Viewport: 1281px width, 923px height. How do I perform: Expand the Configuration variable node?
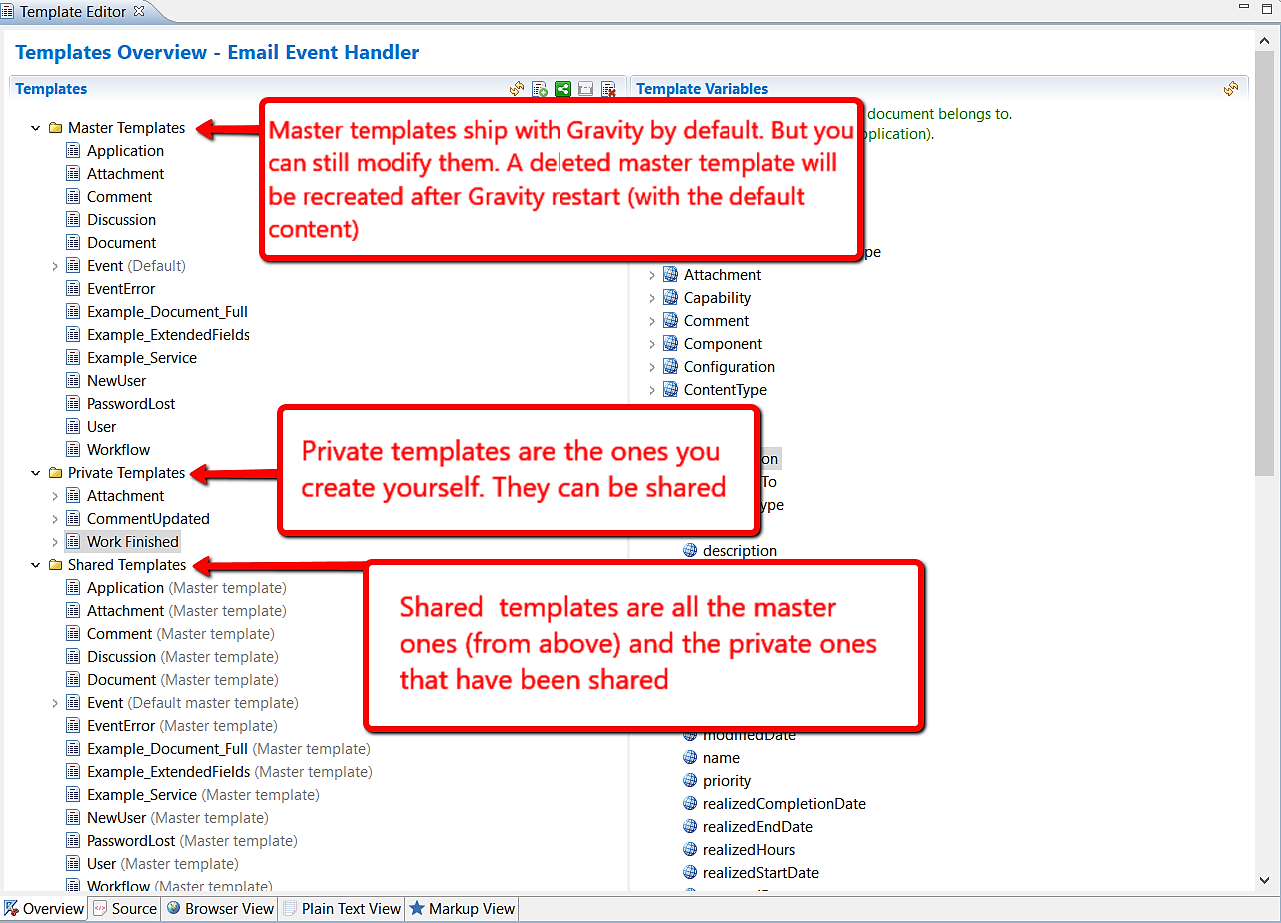tap(652, 367)
